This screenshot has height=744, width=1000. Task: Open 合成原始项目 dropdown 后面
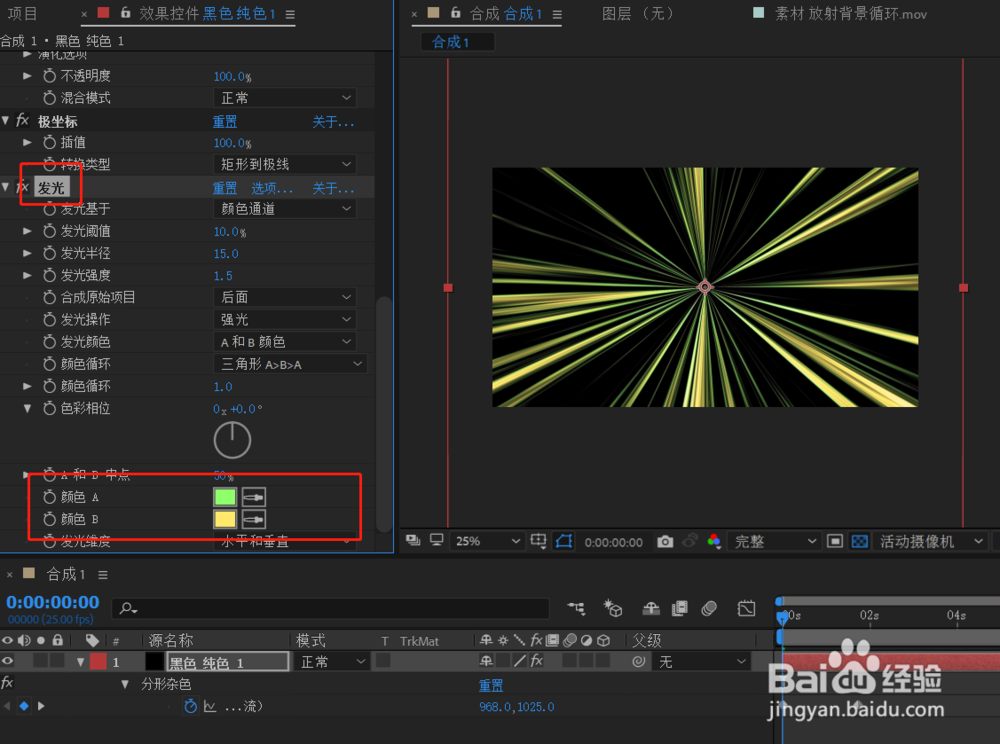click(284, 297)
